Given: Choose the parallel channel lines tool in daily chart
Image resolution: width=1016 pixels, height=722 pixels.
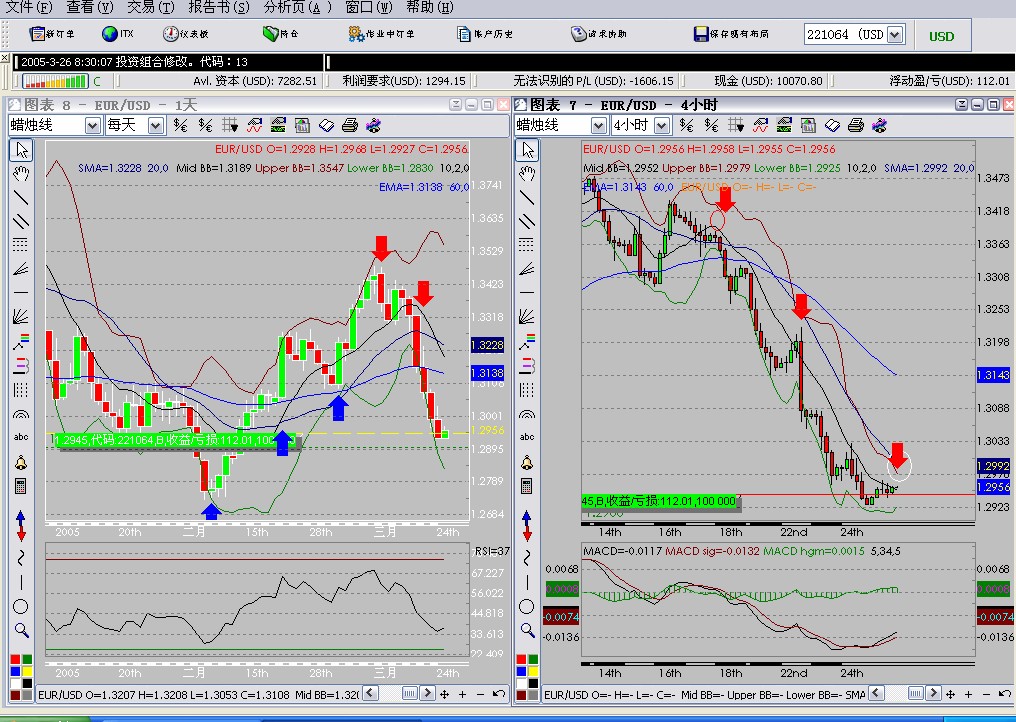Looking at the screenshot, I should [21, 221].
